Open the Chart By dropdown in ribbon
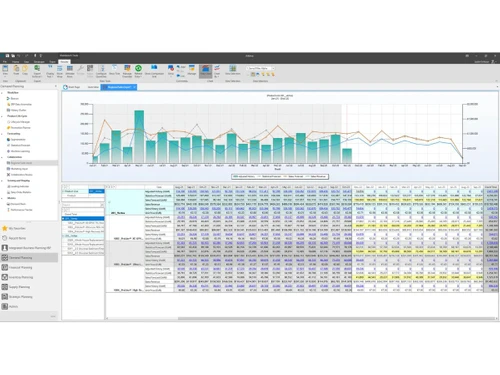Viewport: 500px width, 375px height. click(x=217, y=71)
